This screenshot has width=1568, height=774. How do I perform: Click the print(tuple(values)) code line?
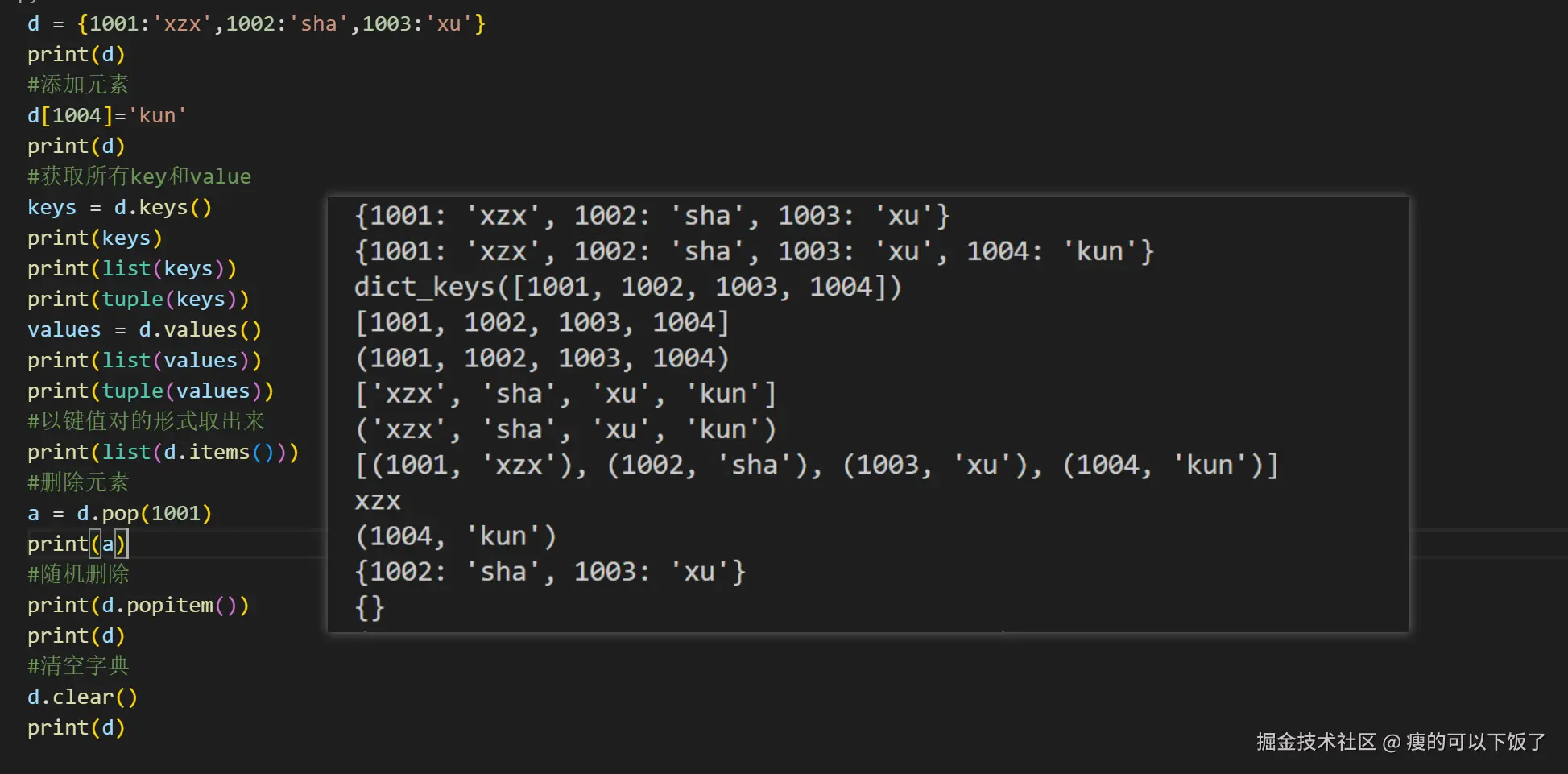151,391
